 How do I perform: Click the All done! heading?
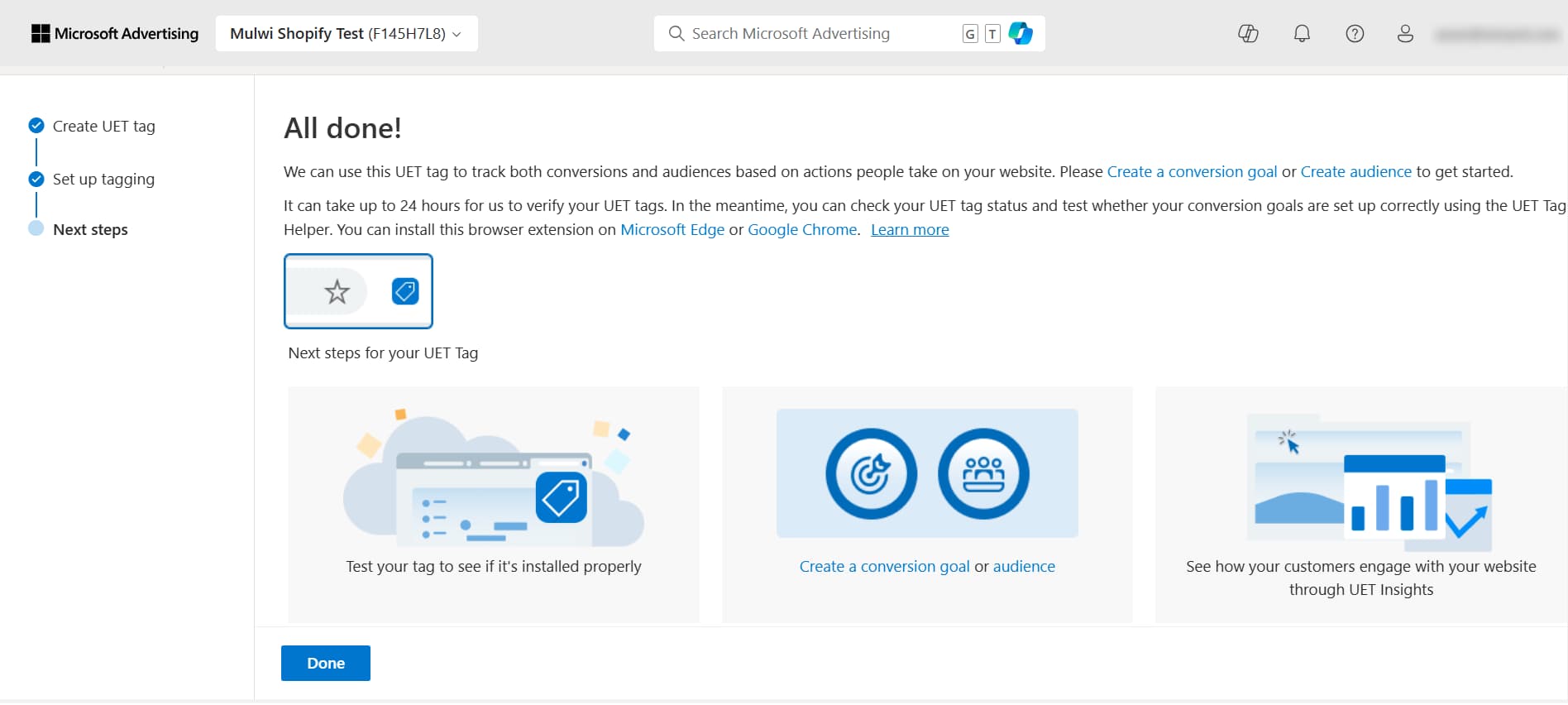(342, 128)
